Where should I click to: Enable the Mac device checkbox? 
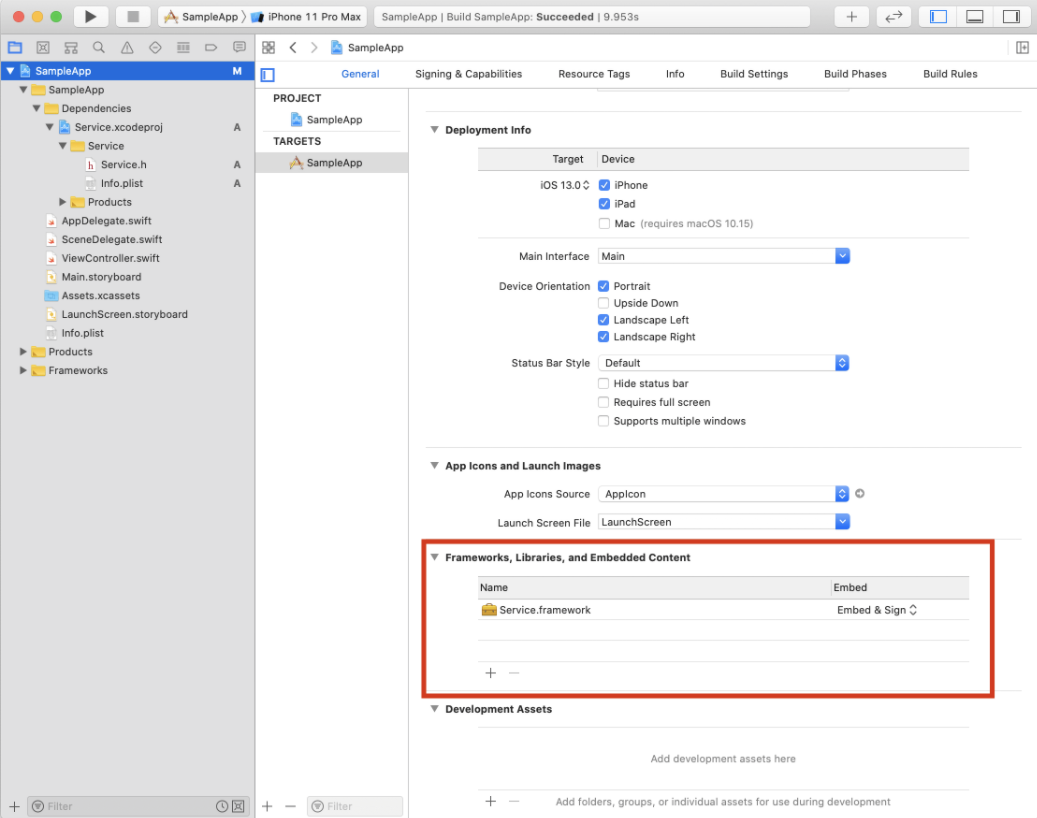pos(604,224)
